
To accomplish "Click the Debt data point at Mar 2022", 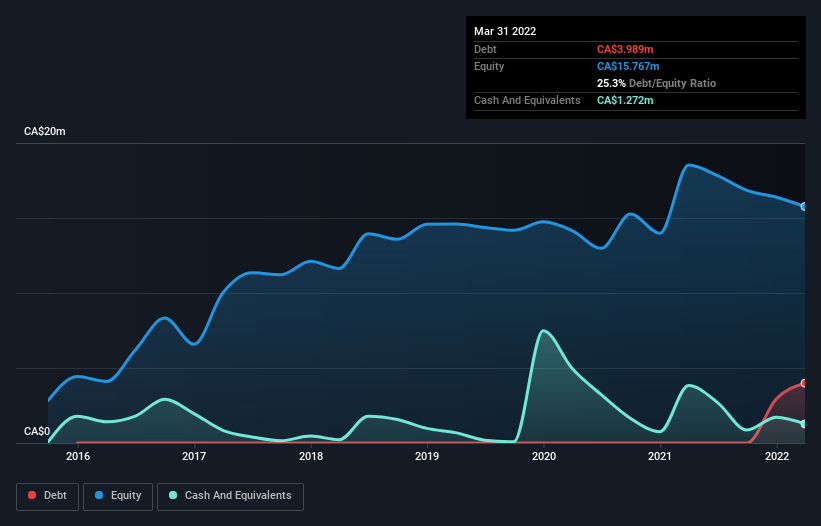I will click(x=804, y=383).
